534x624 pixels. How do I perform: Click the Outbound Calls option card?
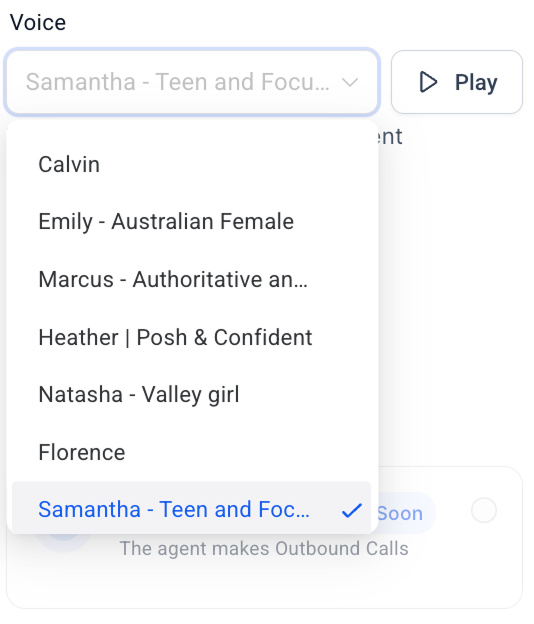coord(264,537)
